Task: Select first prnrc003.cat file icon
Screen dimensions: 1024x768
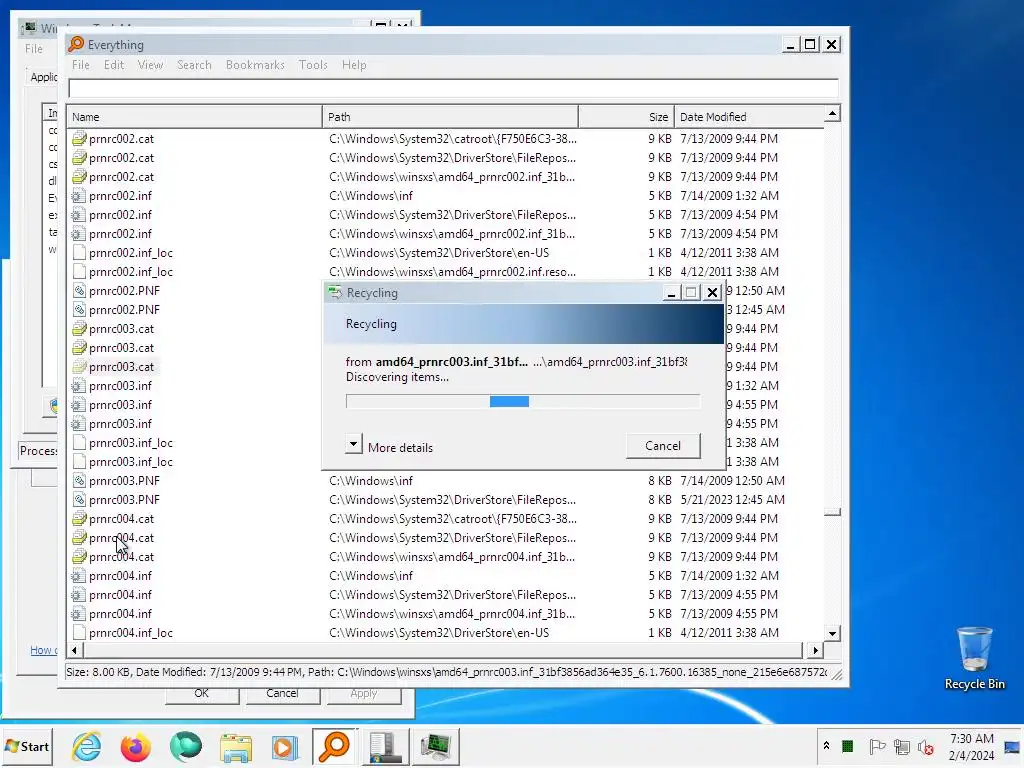Action: click(x=79, y=328)
